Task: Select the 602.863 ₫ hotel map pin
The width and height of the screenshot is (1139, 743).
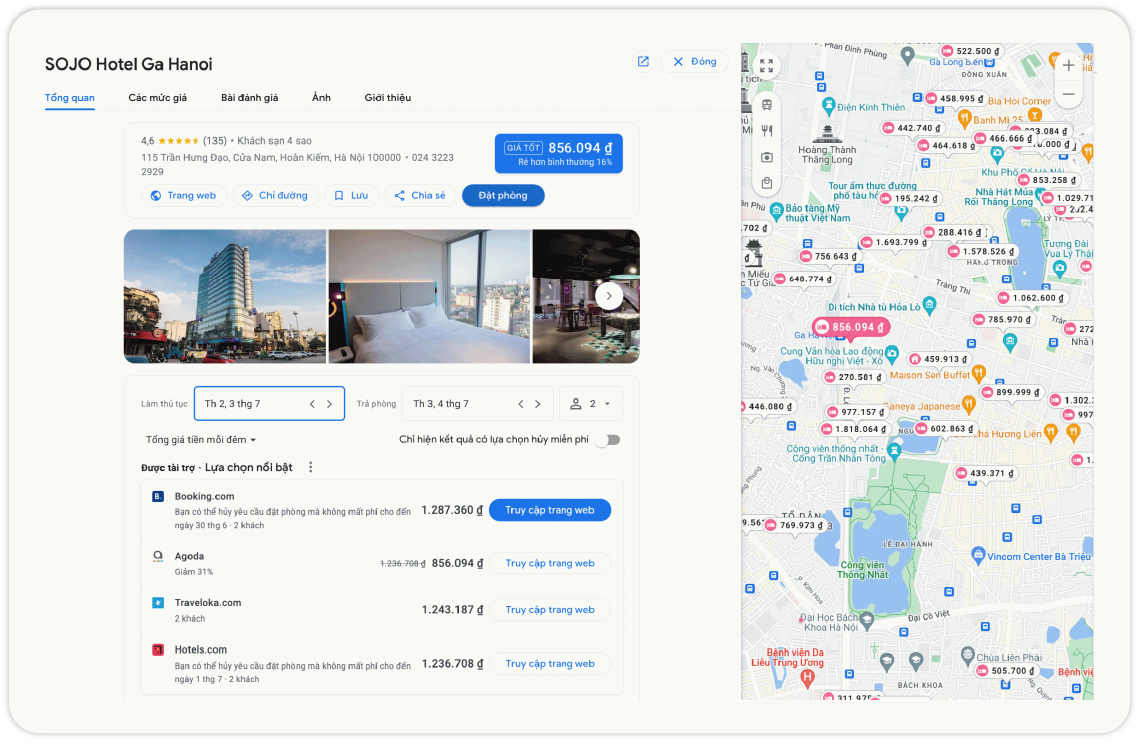Action: [945, 429]
